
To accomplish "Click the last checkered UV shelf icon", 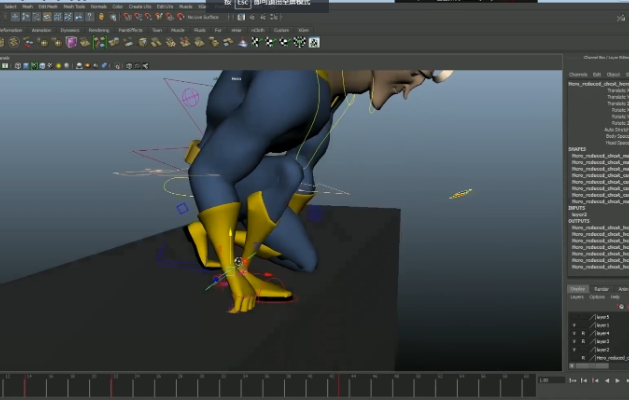I will click(314, 42).
